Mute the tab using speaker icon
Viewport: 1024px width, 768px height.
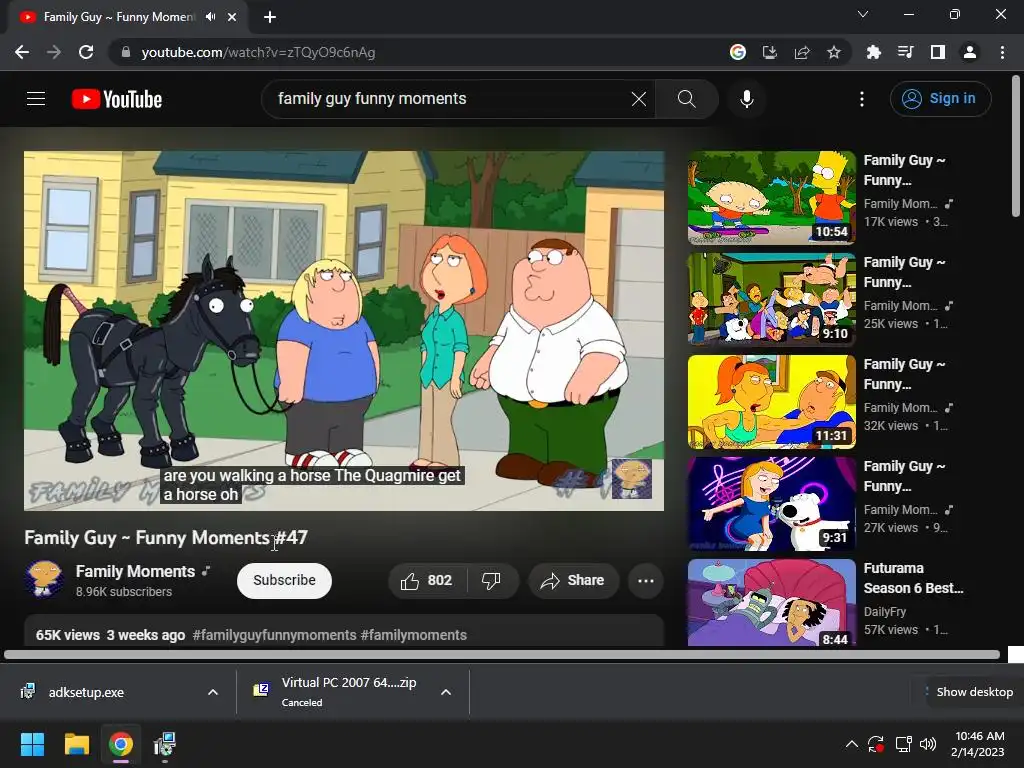210,17
